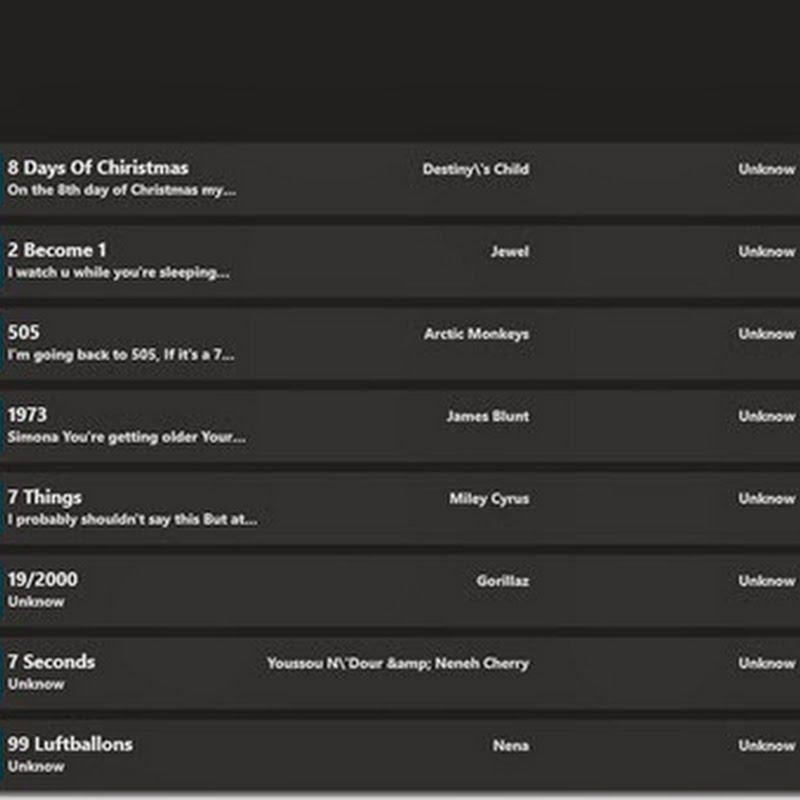Click 'Unknow' at the right of Youssou N'Dour row
Screen dimensions: 800x800
coord(766,664)
